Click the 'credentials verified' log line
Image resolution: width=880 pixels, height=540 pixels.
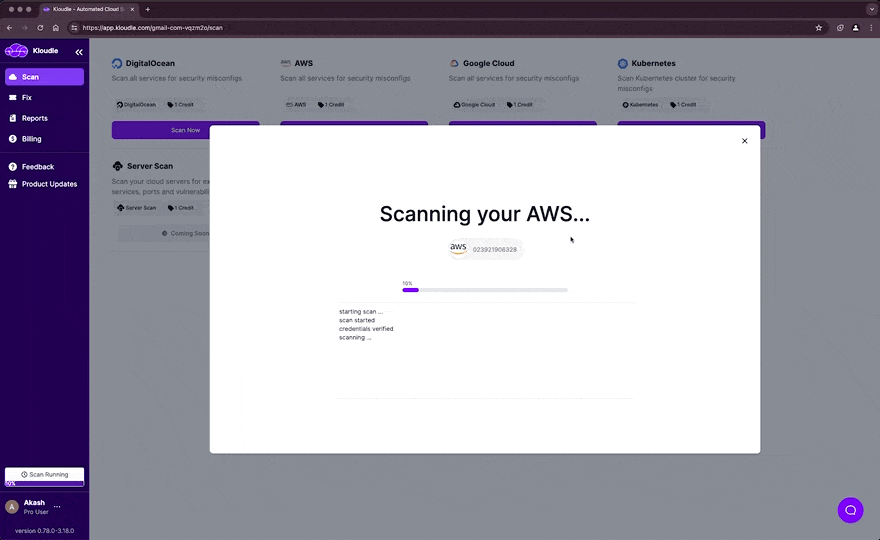pos(366,329)
